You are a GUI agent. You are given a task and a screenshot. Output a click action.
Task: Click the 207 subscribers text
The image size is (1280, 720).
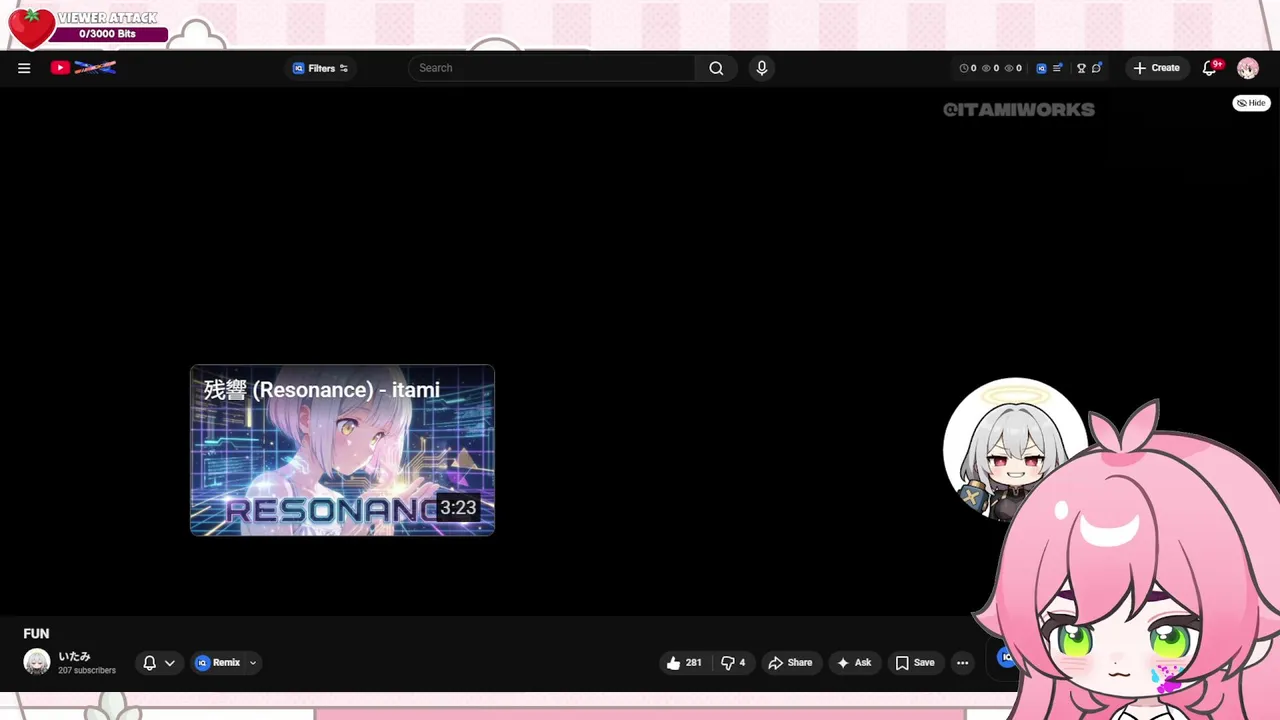point(87,670)
